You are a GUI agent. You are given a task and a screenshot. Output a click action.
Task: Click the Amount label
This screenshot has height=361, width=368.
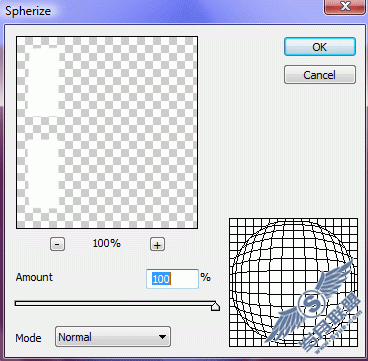pos(34,277)
